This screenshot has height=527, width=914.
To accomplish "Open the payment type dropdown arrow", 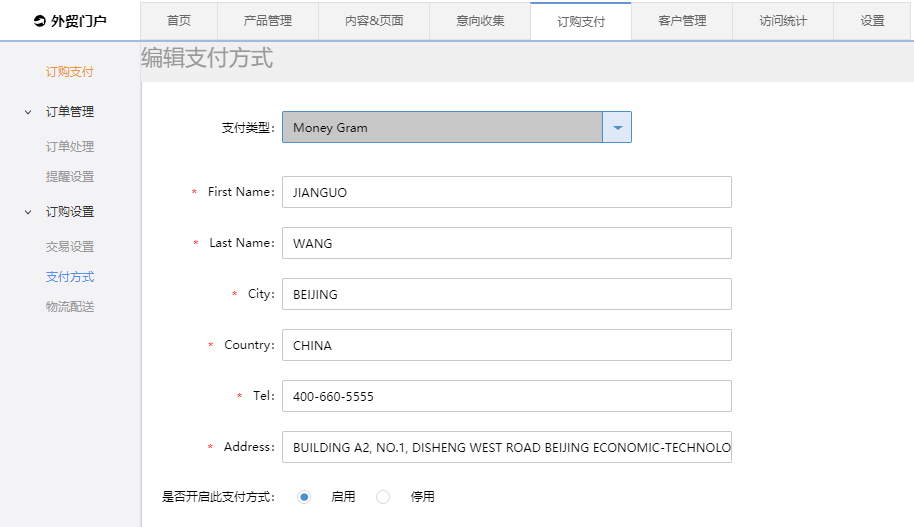I will tap(617, 128).
